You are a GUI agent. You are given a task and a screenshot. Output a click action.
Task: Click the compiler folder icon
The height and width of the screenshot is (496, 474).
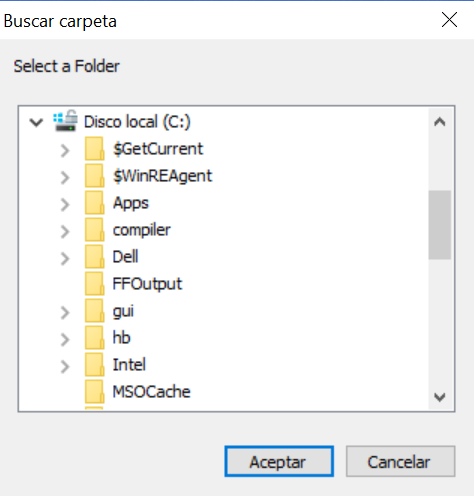click(95, 230)
